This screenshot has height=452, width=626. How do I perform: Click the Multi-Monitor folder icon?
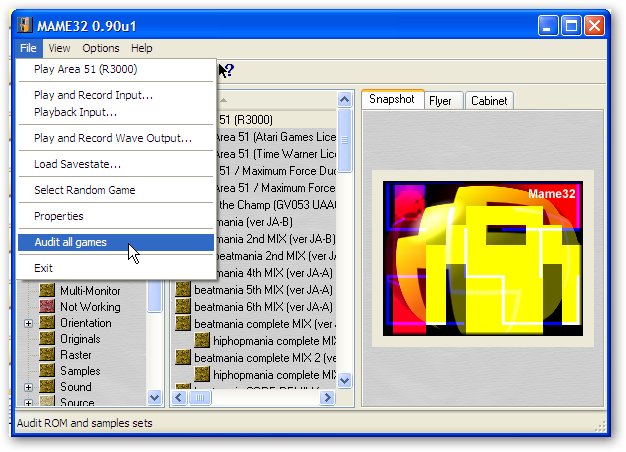[x=47, y=290]
